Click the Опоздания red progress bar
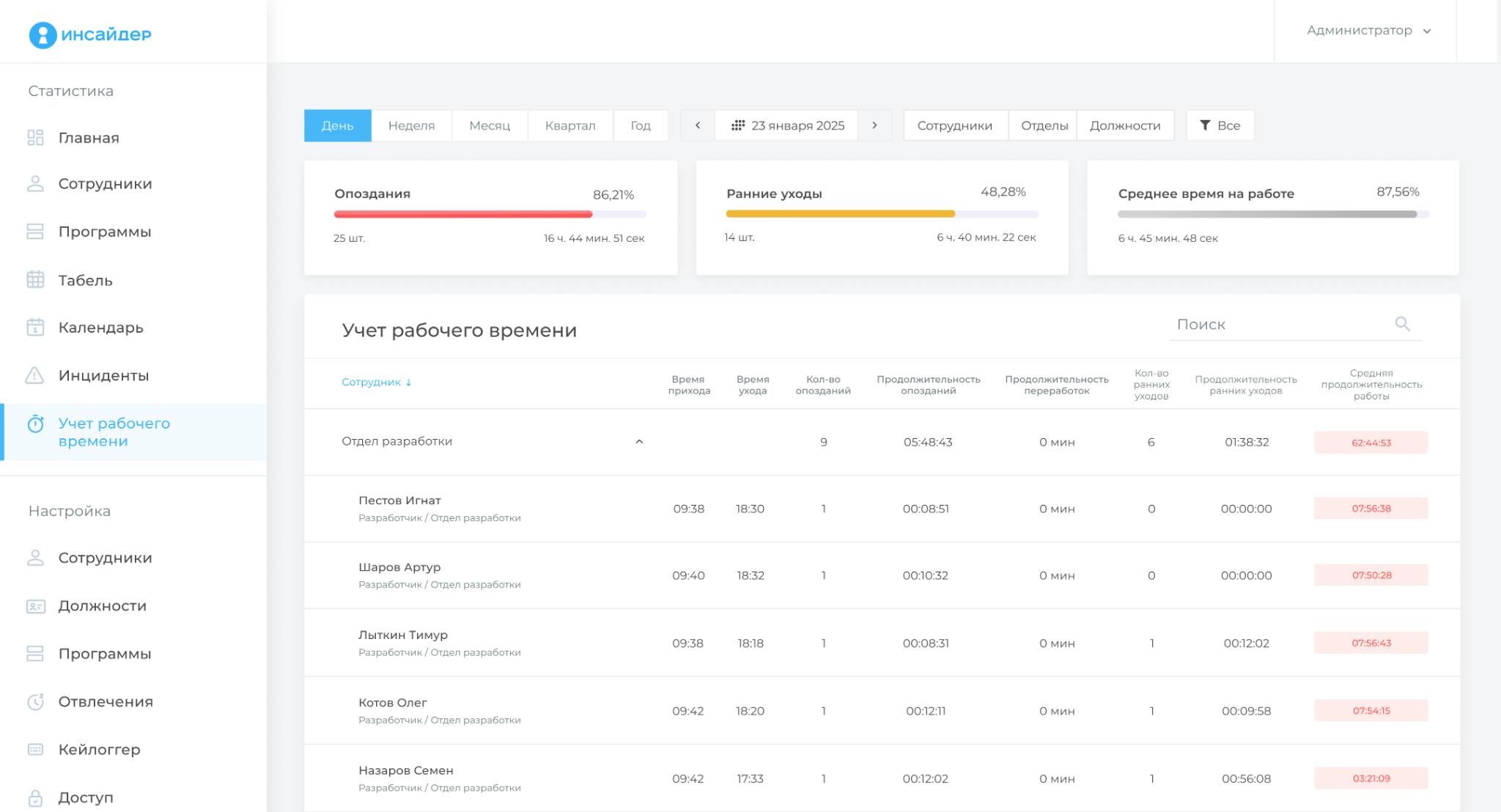 pos(463,214)
